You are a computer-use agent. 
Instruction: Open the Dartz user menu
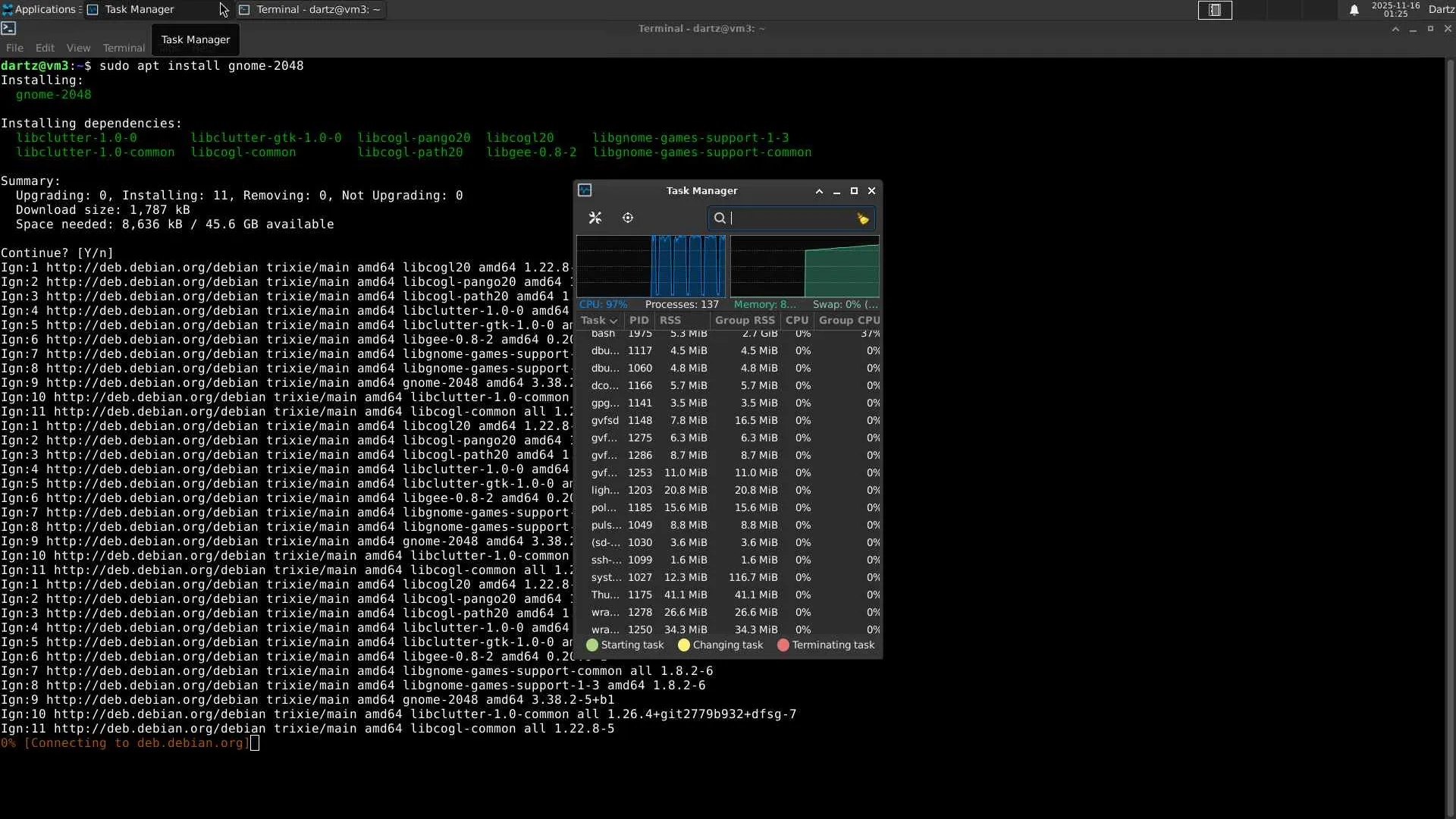pos(1441,10)
